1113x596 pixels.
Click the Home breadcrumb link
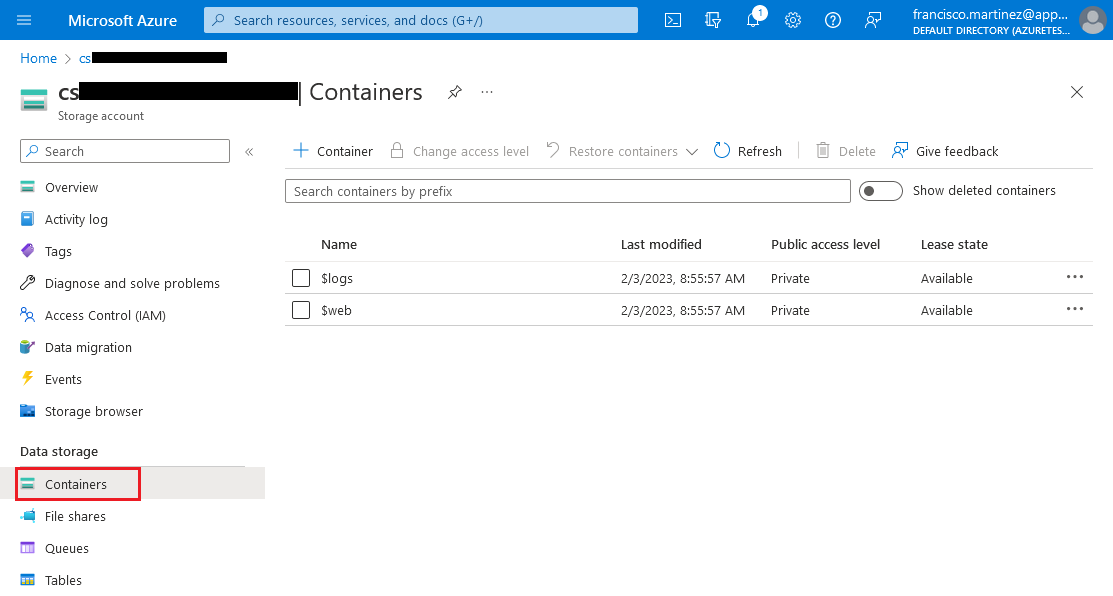pyautogui.click(x=38, y=59)
